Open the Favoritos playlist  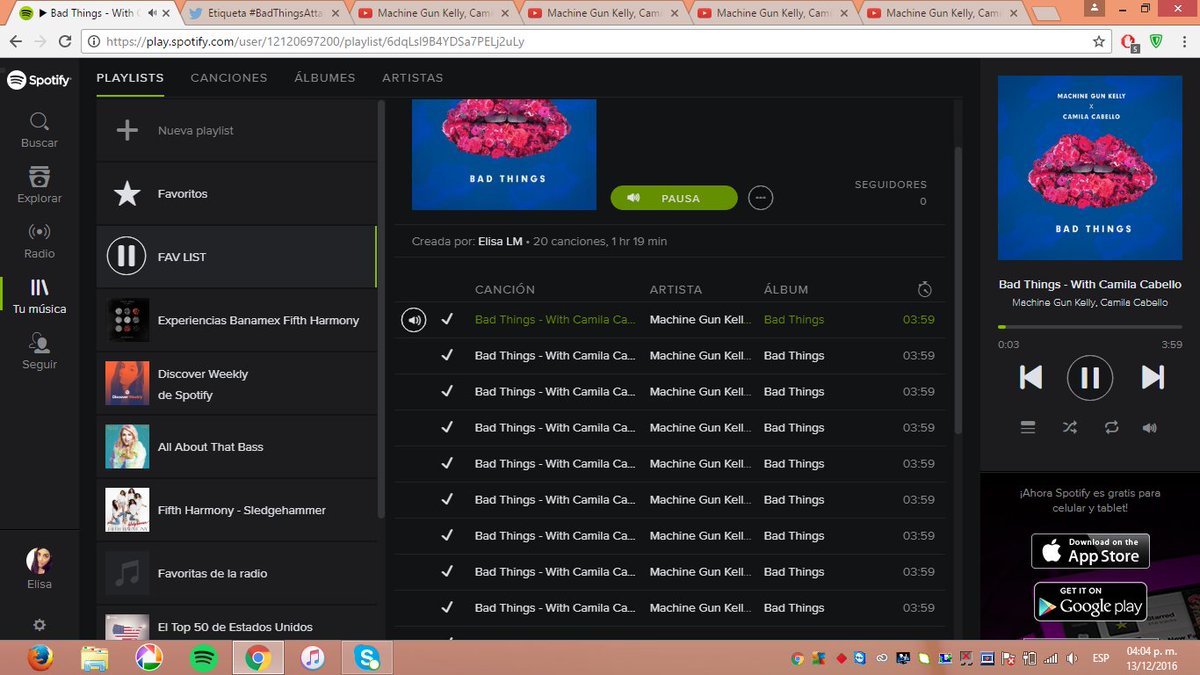[237, 194]
